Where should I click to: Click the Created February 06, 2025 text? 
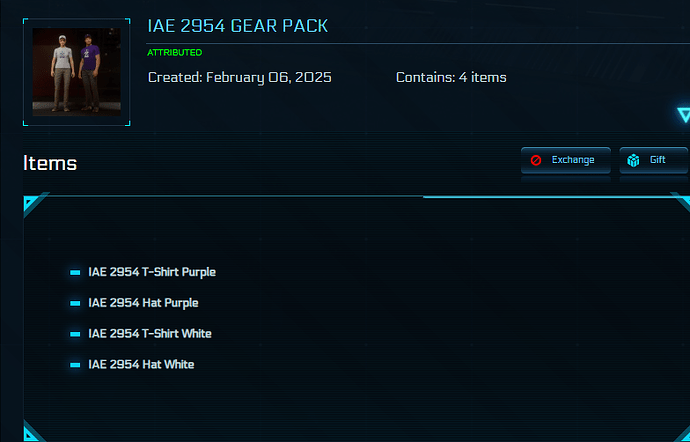click(x=240, y=77)
